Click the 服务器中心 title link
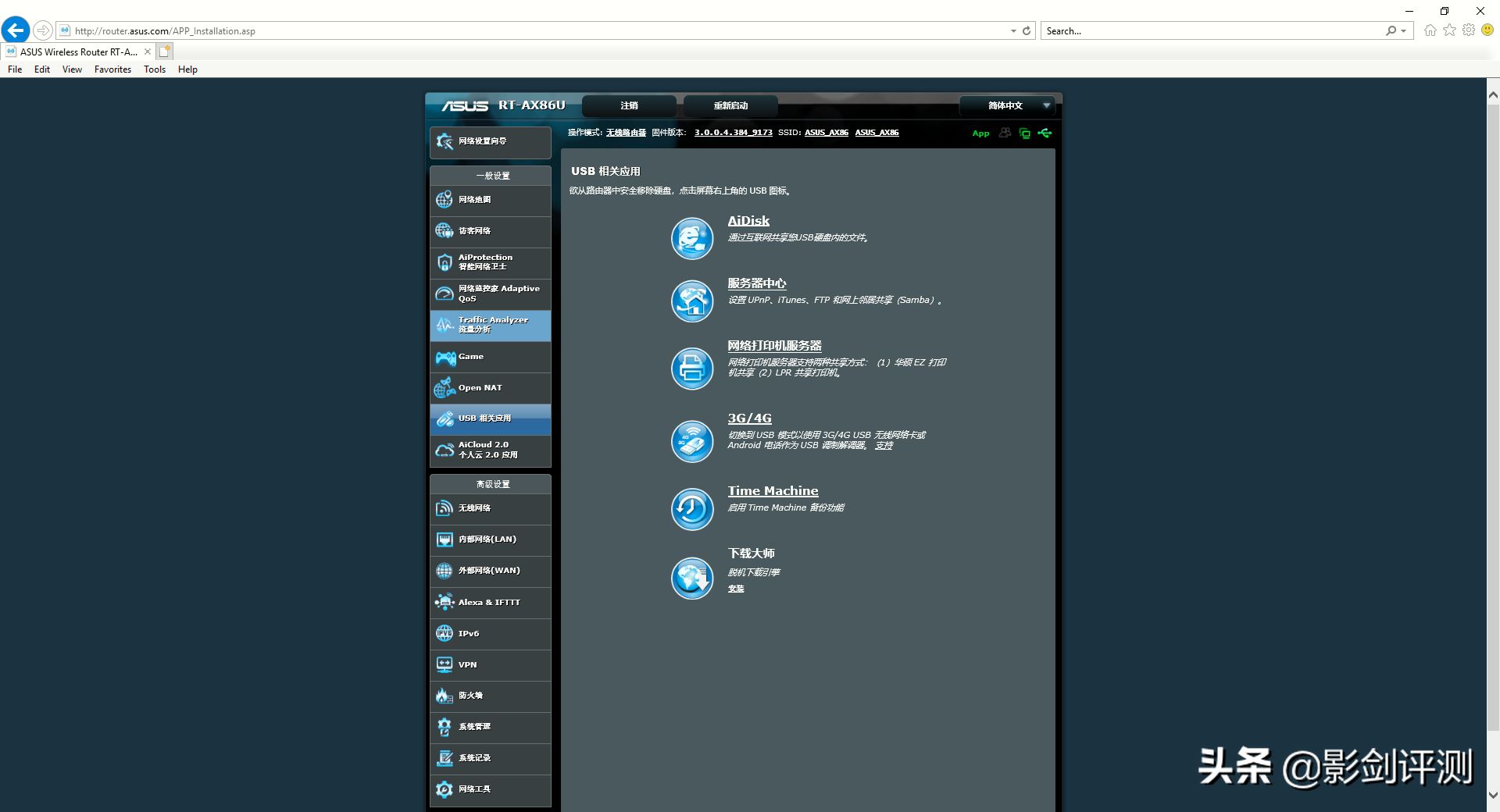The height and width of the screenshot is (812, 1500). [x=757, y=283]
